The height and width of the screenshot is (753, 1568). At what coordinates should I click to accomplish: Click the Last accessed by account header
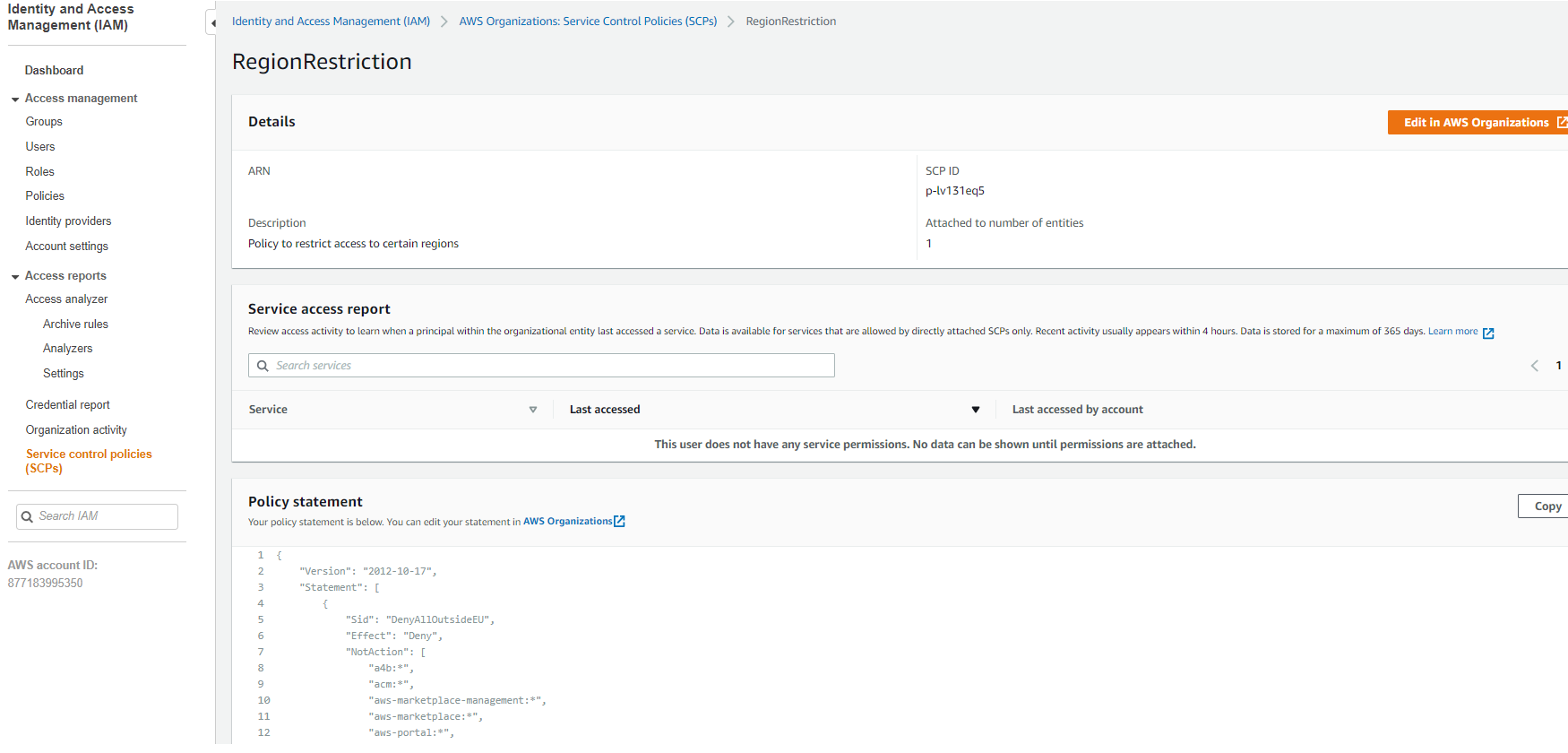1078,410
